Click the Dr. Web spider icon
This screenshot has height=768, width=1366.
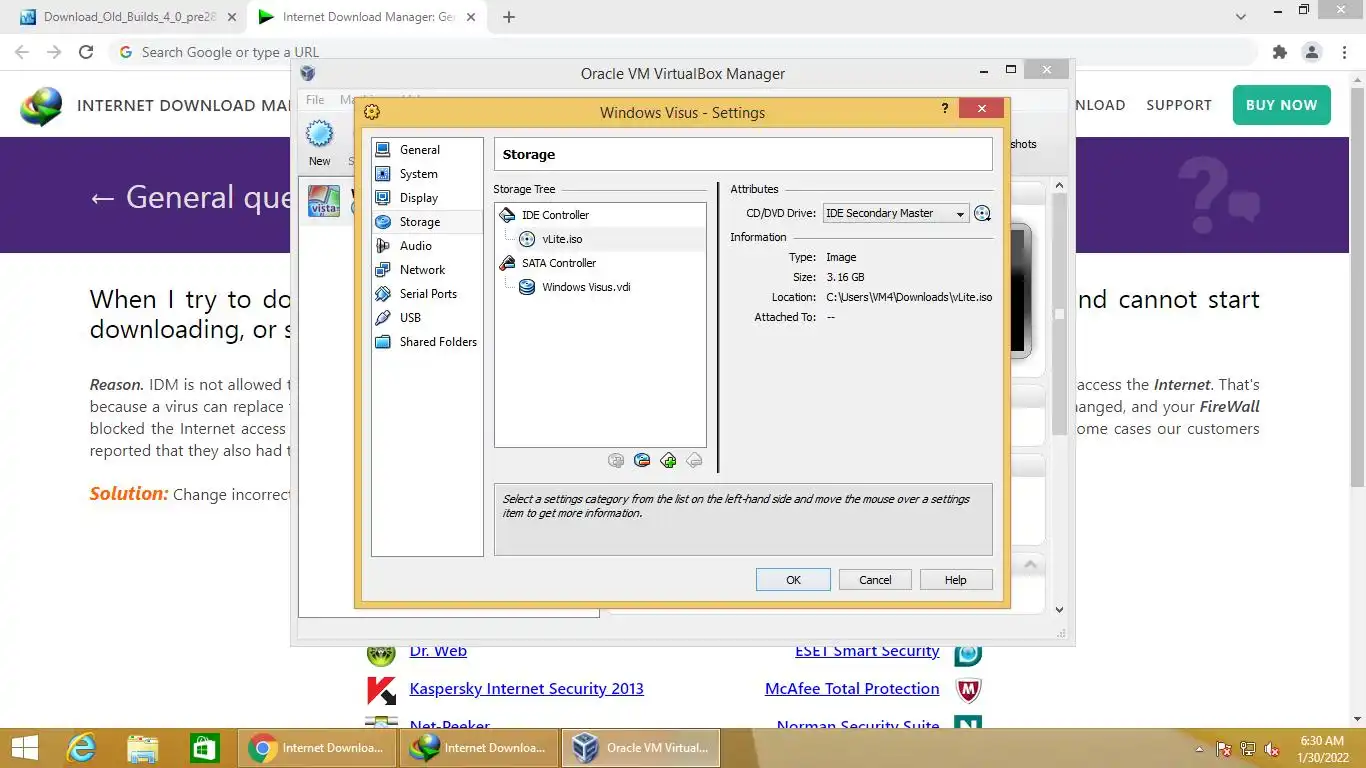[381, 654]
